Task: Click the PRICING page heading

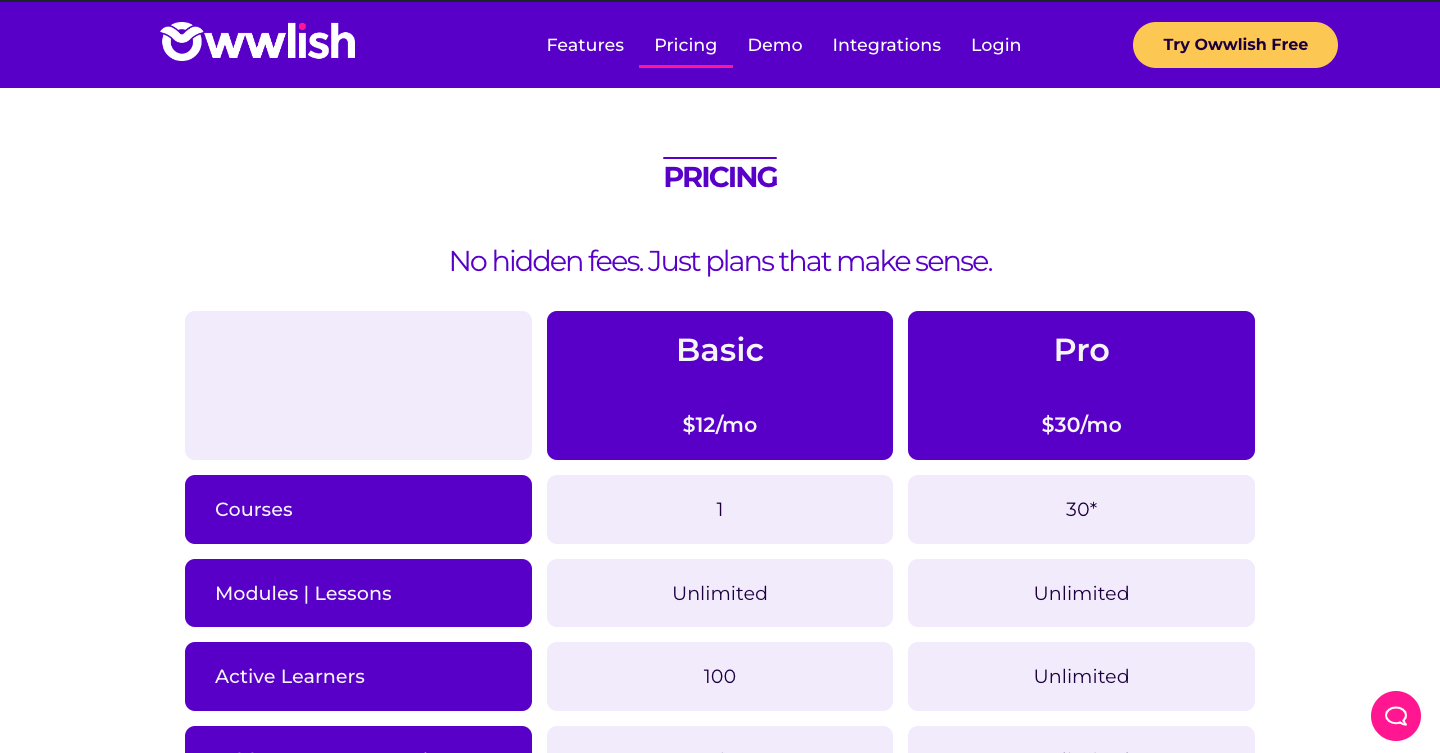Action: coord(720,177)
